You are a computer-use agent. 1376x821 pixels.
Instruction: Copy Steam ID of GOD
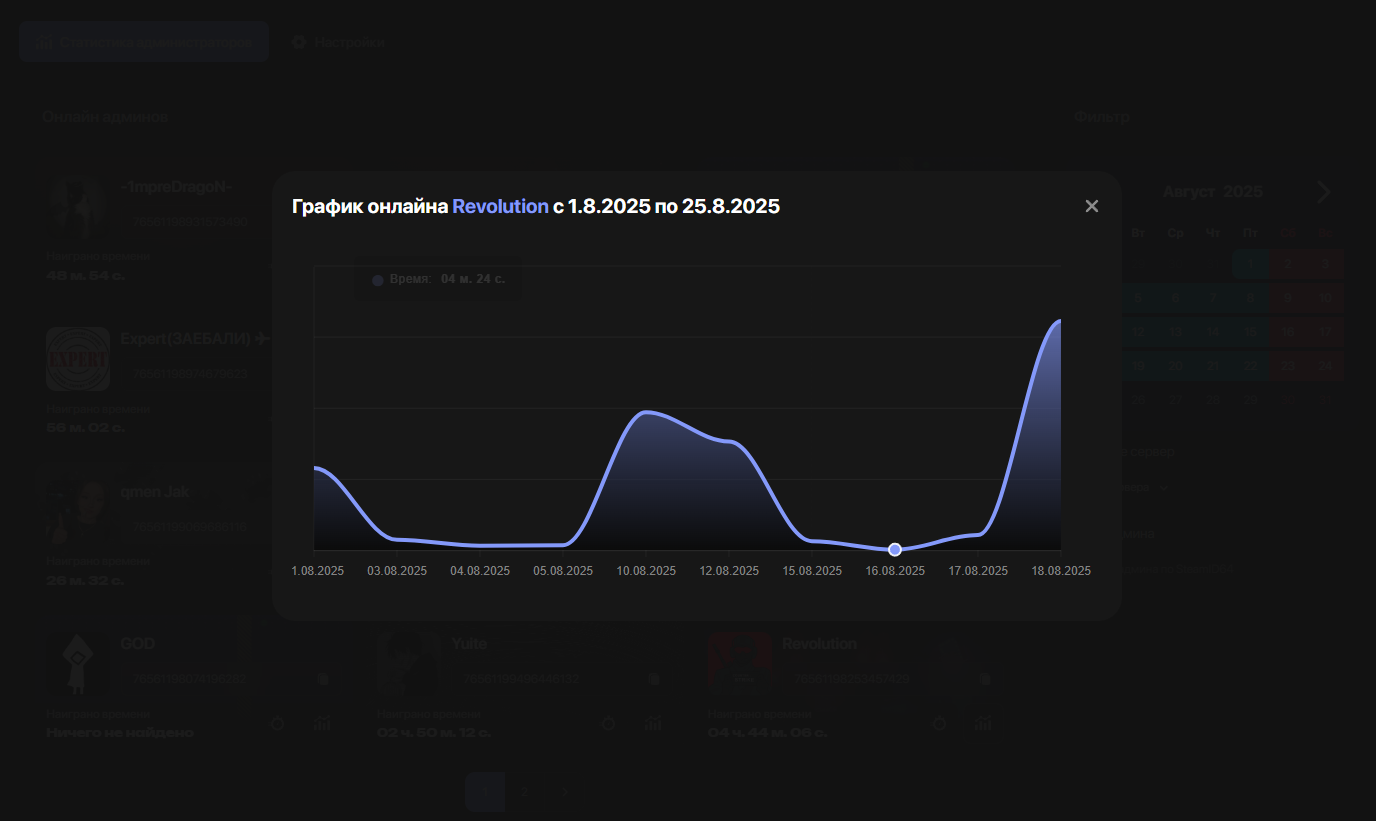pyautogui.click(x=323, y=680)
